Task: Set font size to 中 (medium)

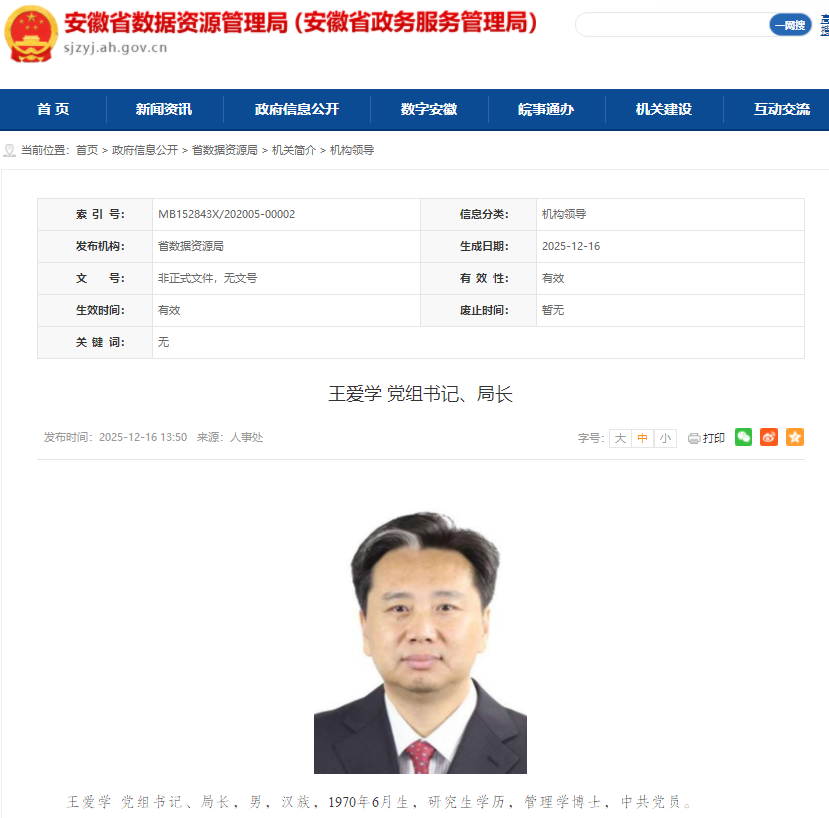Action: pos(642,438)
